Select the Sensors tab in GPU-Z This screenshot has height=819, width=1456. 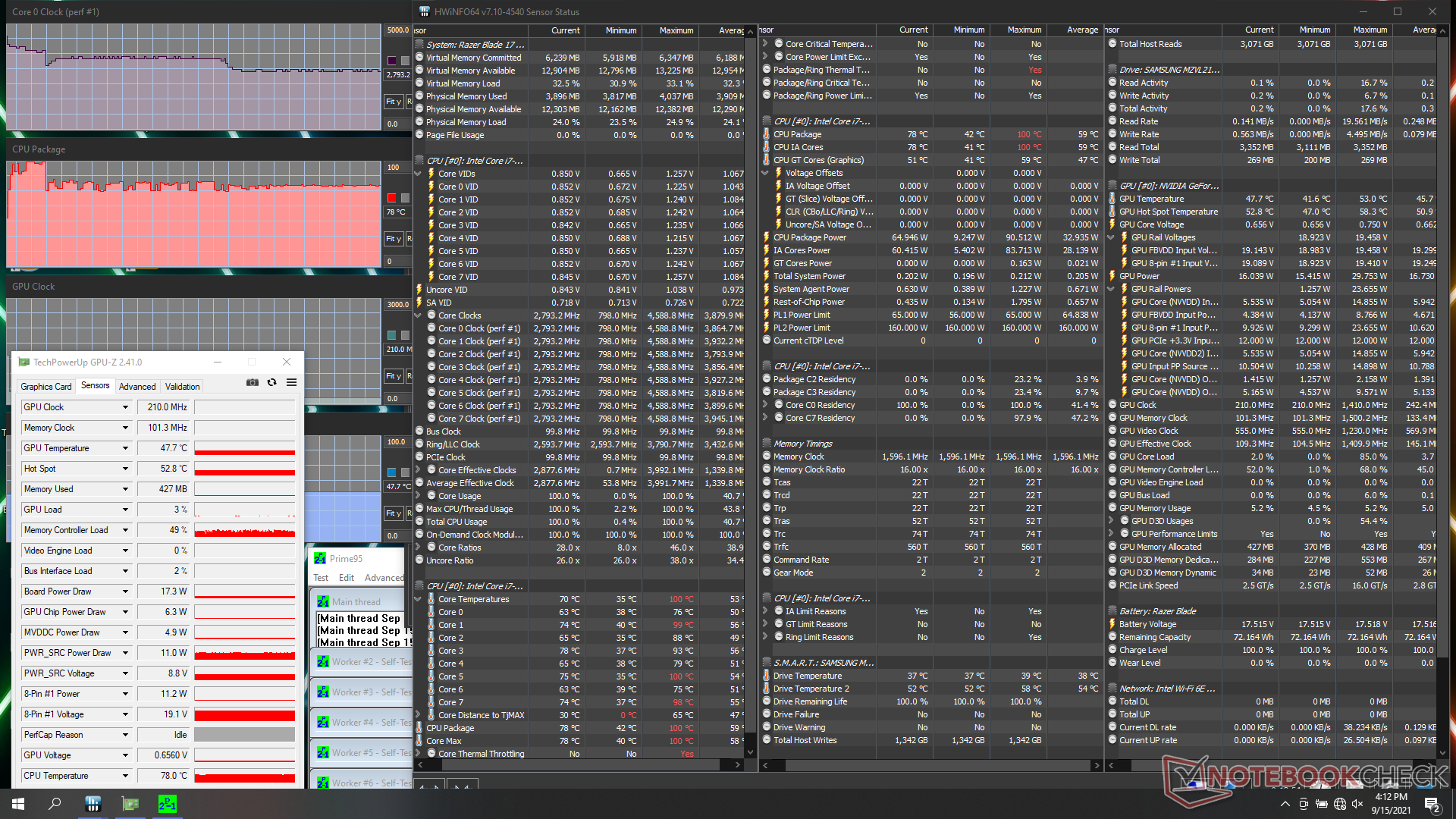click(96, 385)
